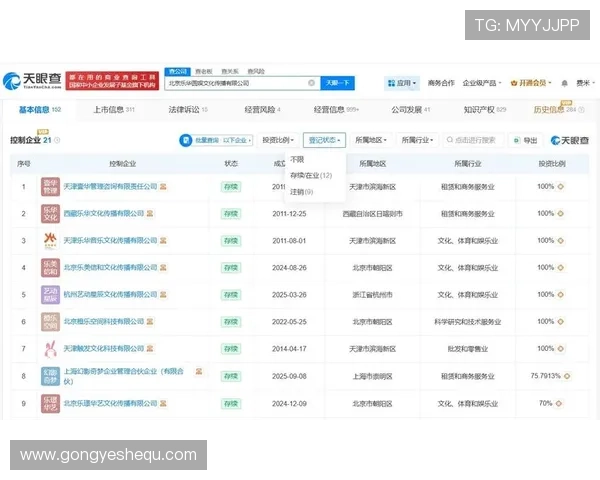The height and width of the screenshot is (480, 600).
Task: Click the help icon next to 历史信息 284
Action: [581, 110]
